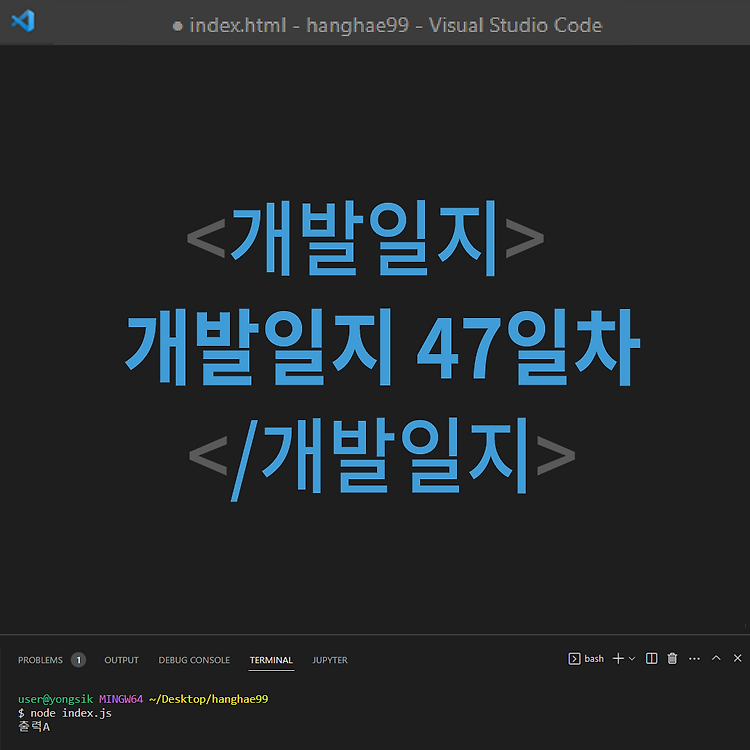Open the launch profile dropdown arrow
The height and width of the screenshot is (750, 750).
pos(632,659)
